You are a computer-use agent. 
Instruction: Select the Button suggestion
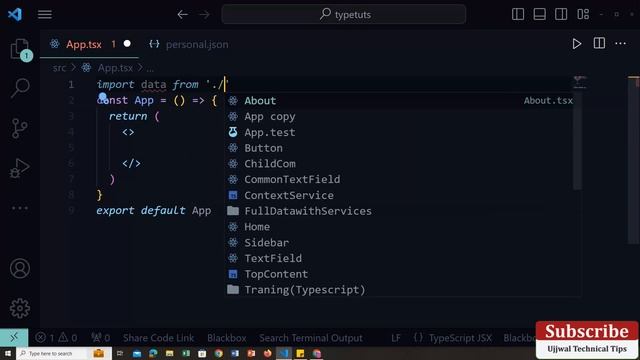point(402,148)
